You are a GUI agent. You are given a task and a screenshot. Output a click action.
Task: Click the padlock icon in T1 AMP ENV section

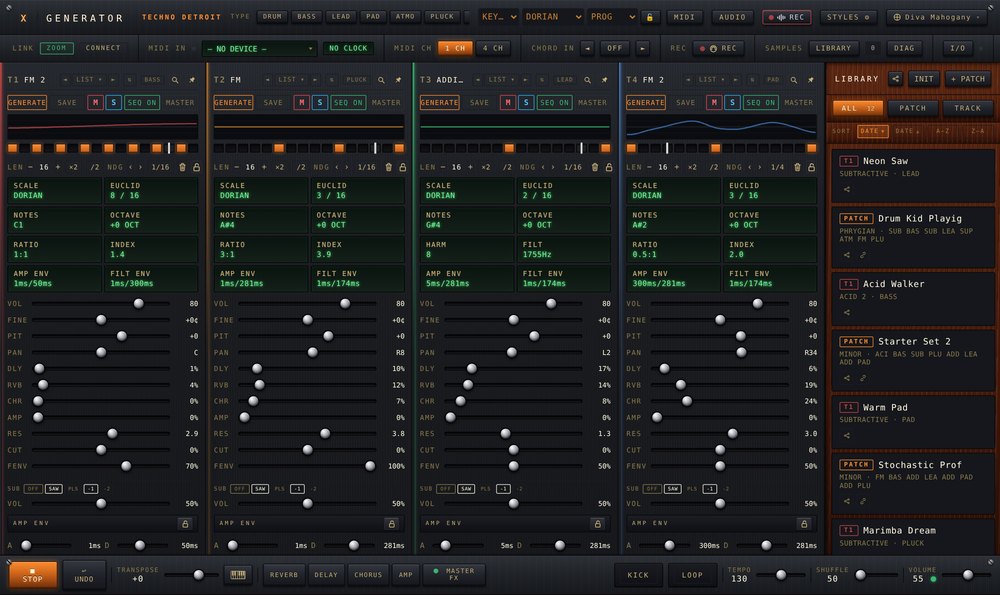click(185, 524)
